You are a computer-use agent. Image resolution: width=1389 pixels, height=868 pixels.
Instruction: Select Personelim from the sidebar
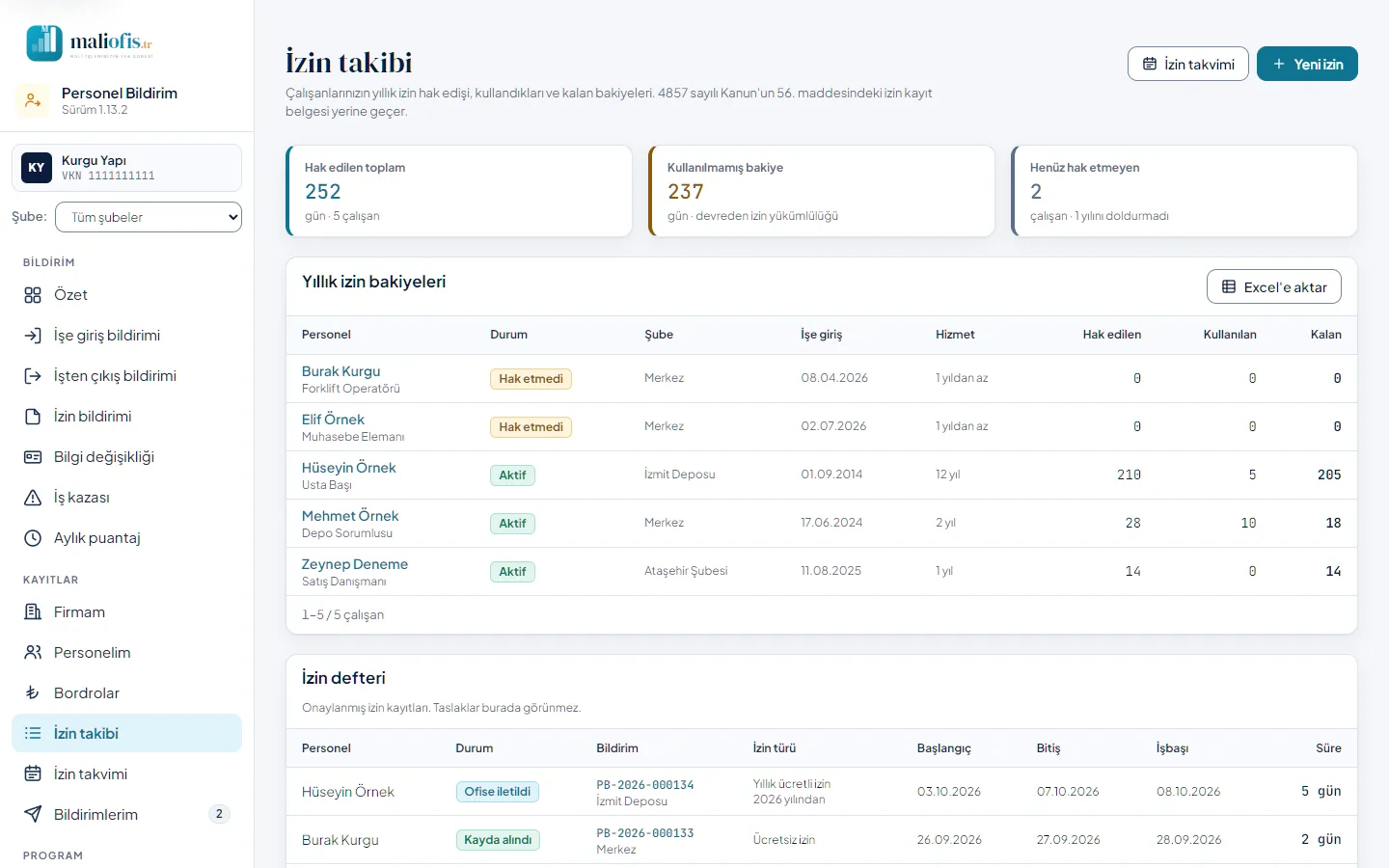tap(126, 653)
